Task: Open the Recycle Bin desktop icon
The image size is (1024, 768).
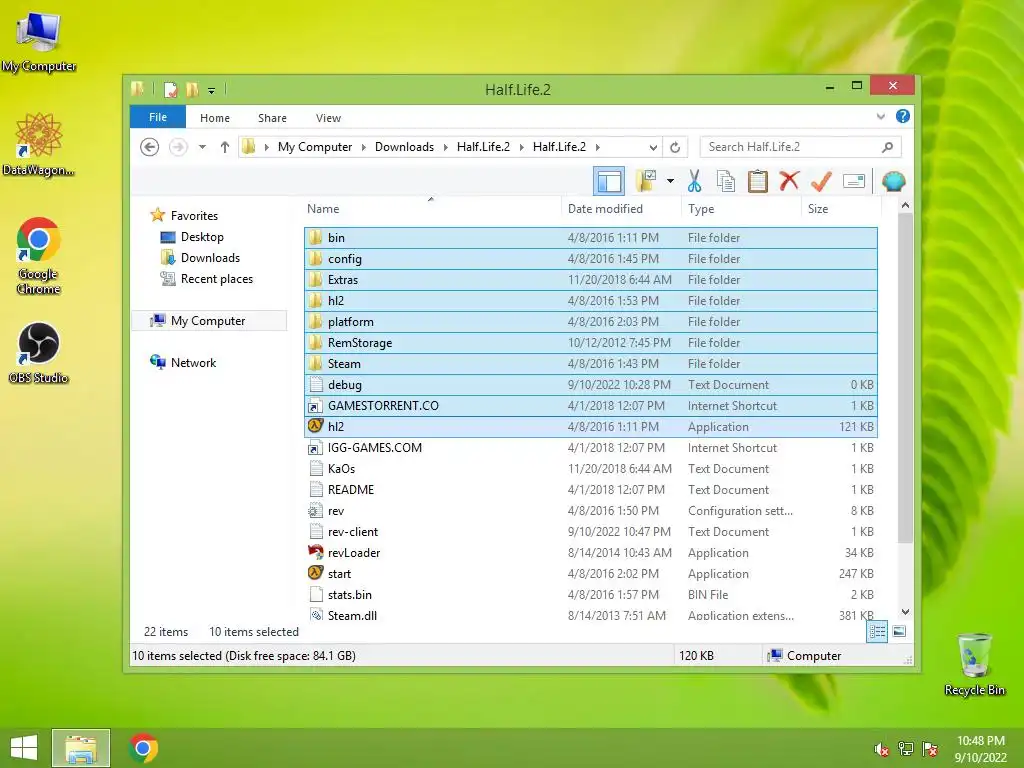Action: point(974,664)
